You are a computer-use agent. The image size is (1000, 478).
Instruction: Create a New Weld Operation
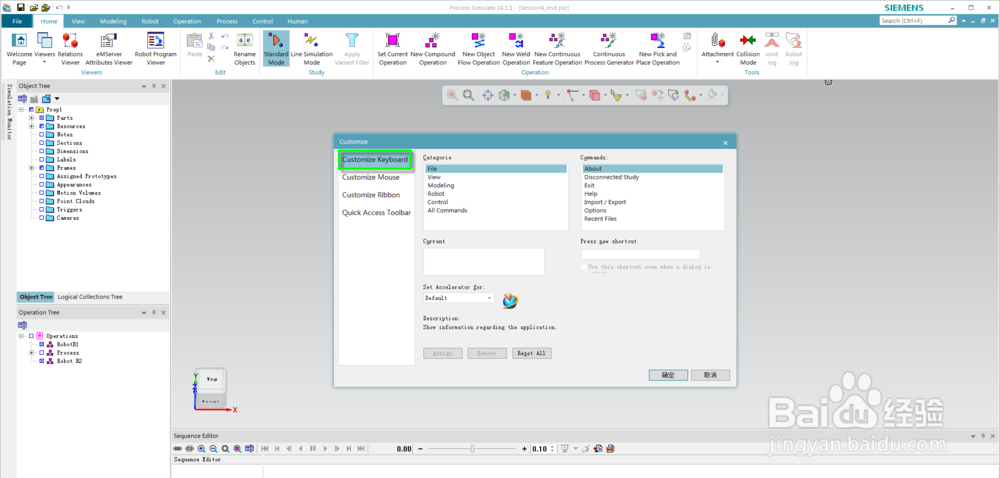(x=516, y=49)
